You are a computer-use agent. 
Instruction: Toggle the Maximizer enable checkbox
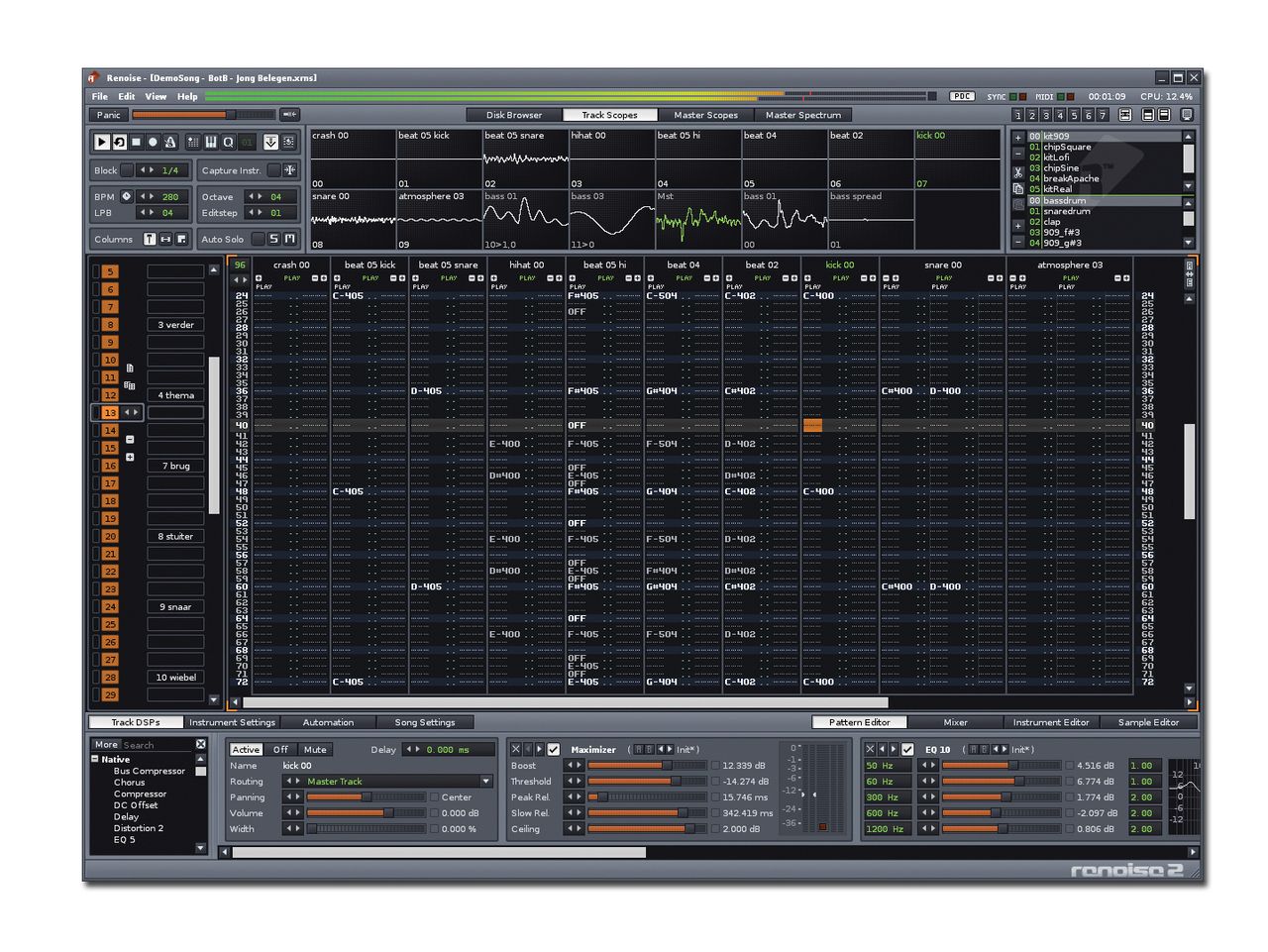554,749
